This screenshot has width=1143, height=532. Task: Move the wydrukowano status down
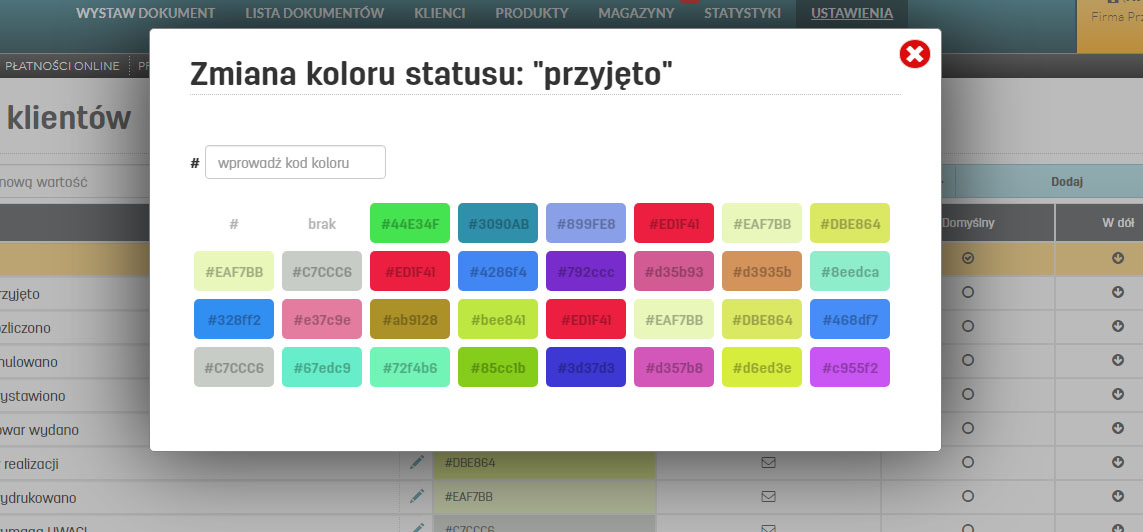point(1117,496)
